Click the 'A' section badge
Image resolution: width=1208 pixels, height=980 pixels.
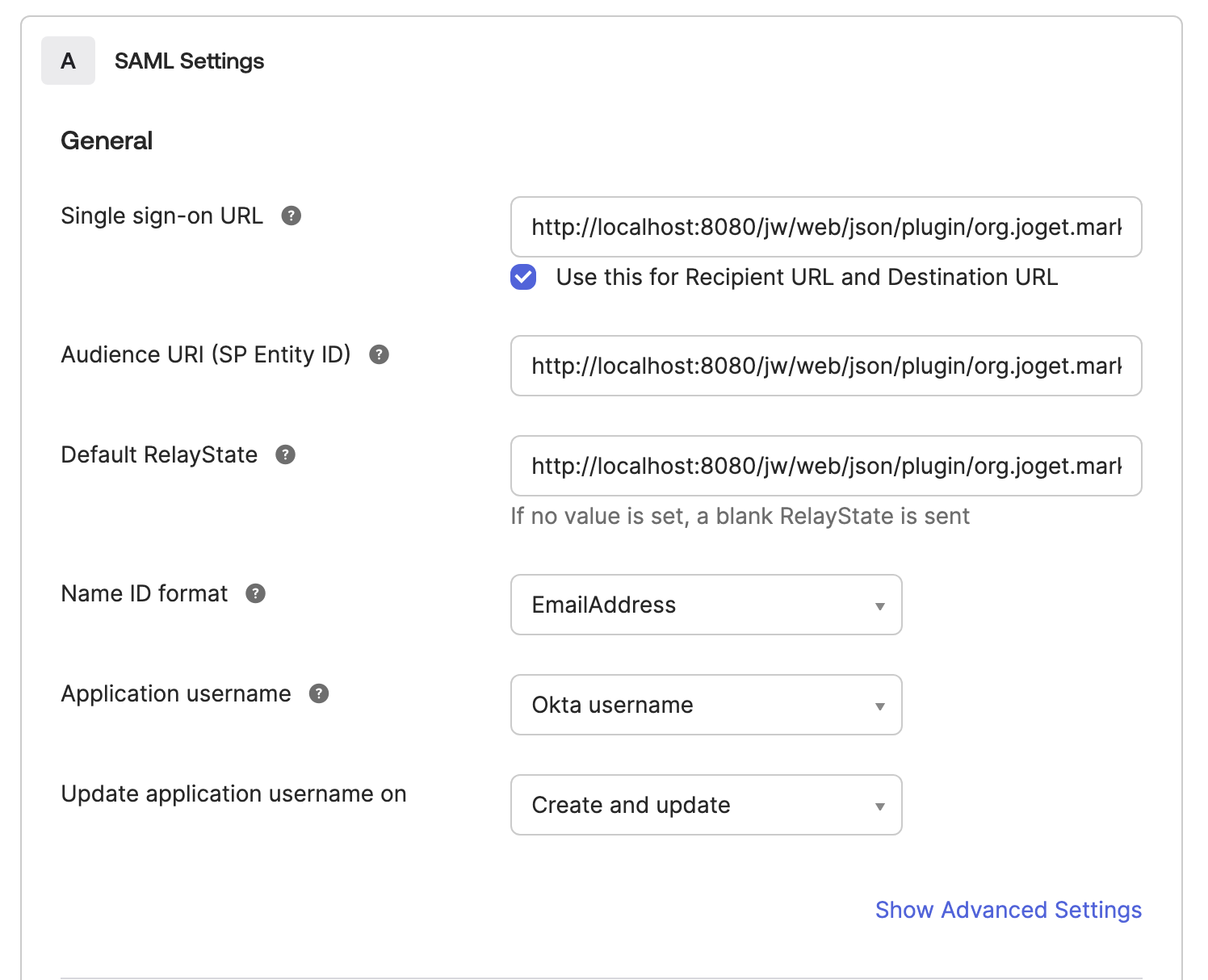click(69, 61)
